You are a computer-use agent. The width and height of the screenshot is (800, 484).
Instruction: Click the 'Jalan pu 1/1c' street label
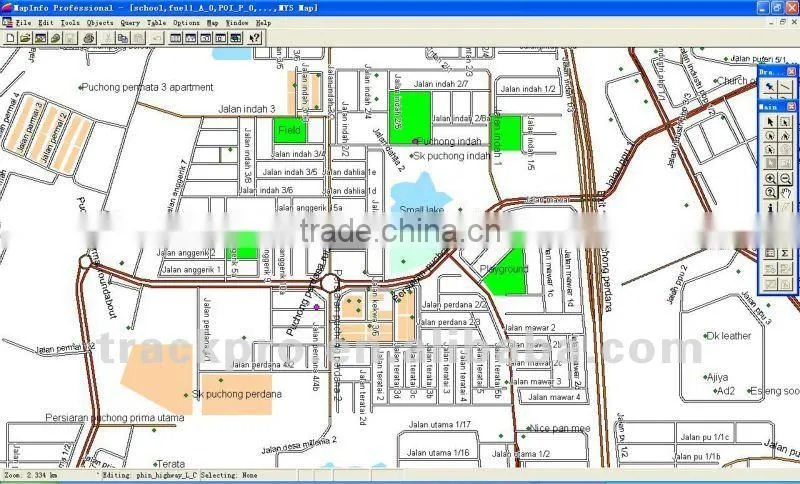705,437
